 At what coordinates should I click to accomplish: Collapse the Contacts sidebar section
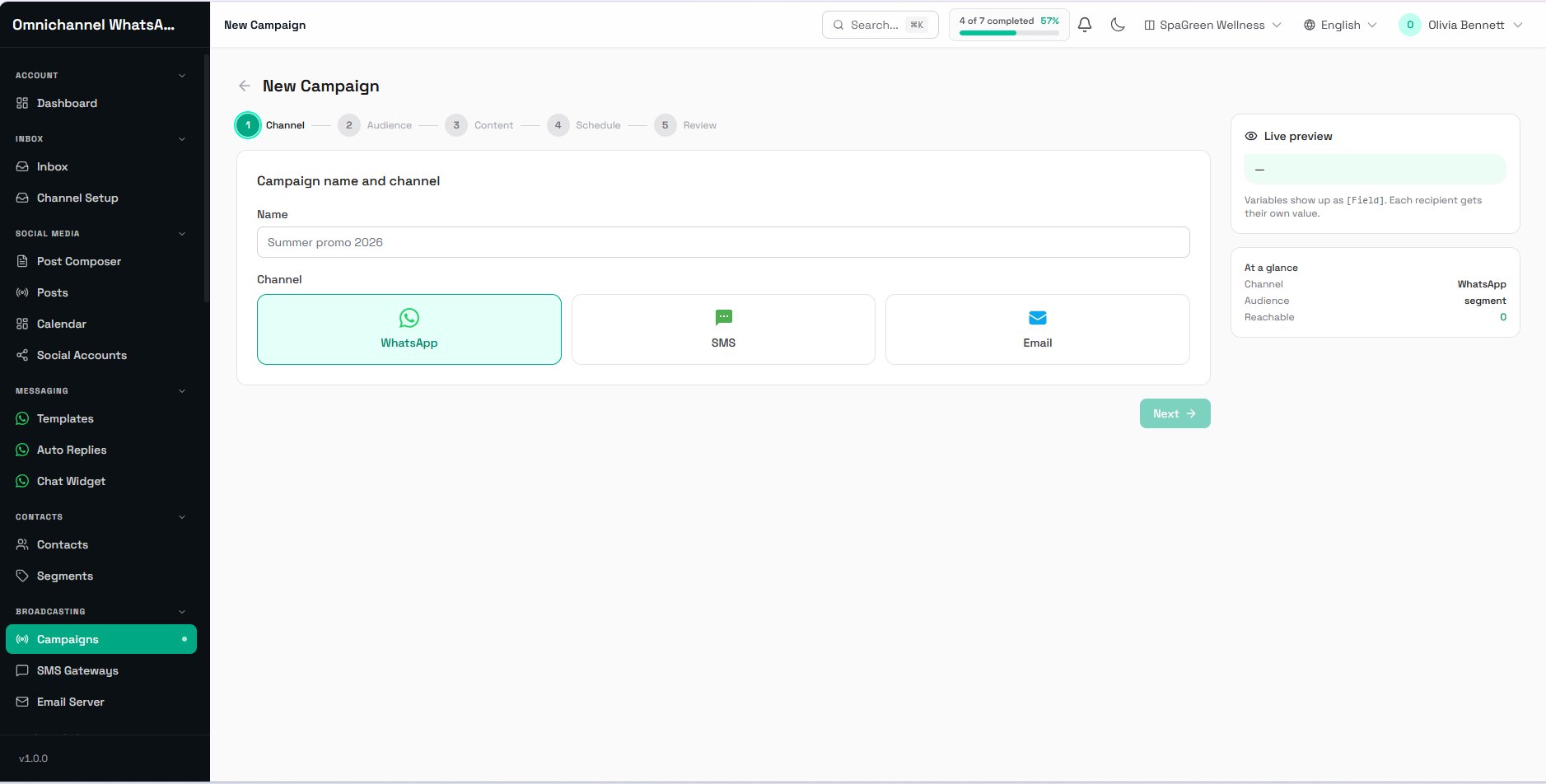coord(182,517)
